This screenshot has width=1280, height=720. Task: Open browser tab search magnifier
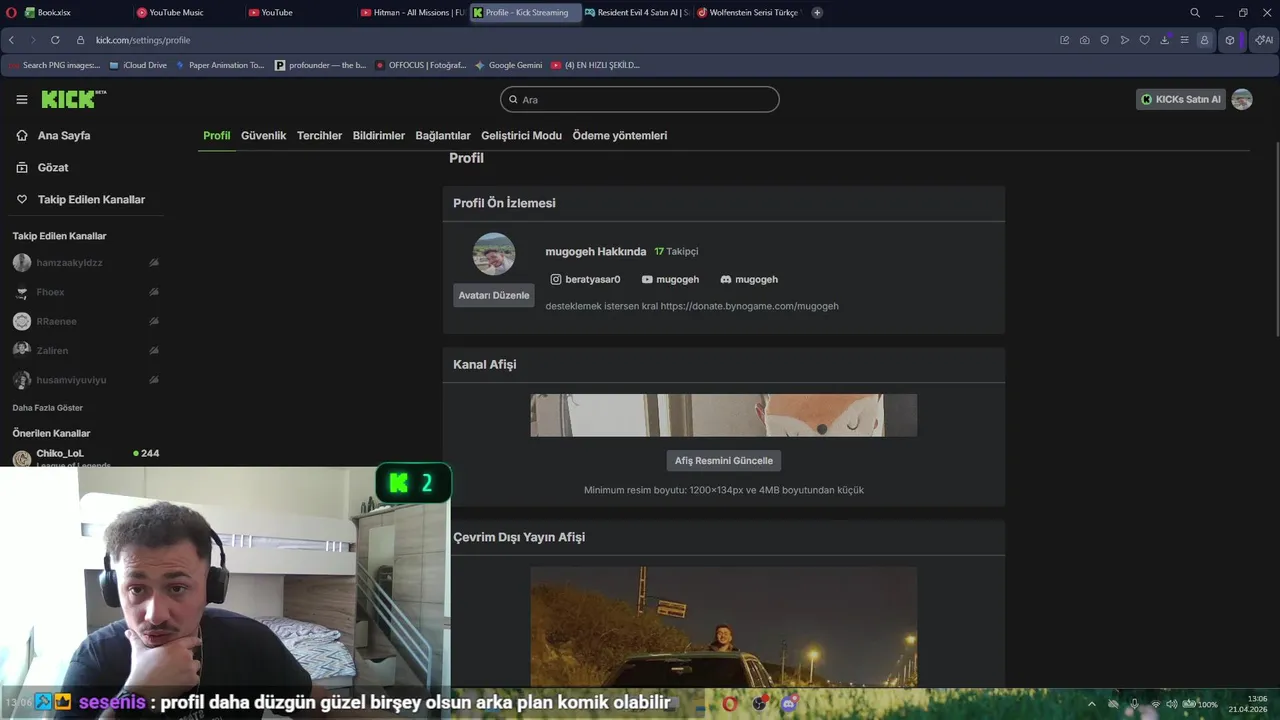(x=1195, y=12)
